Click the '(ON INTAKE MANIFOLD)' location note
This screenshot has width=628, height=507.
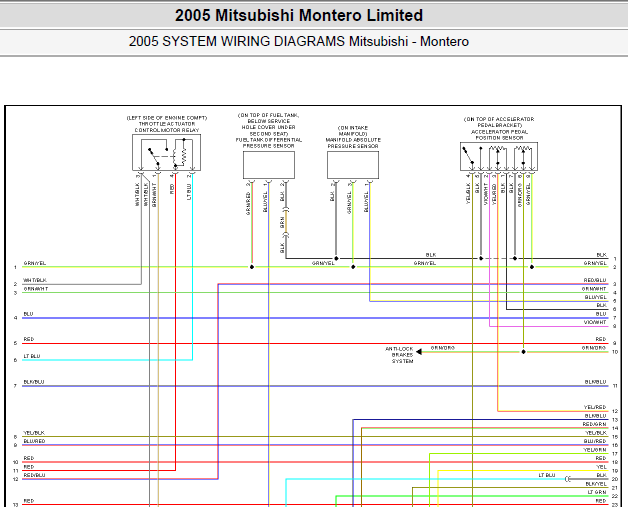353,131
